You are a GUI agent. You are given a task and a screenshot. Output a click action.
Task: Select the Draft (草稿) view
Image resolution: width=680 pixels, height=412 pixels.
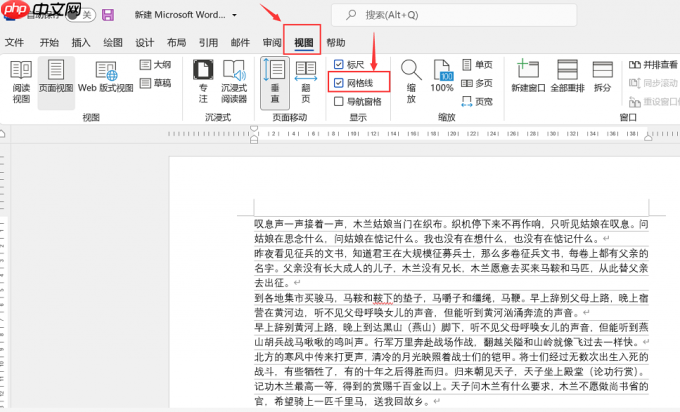(x=155, y=83)
